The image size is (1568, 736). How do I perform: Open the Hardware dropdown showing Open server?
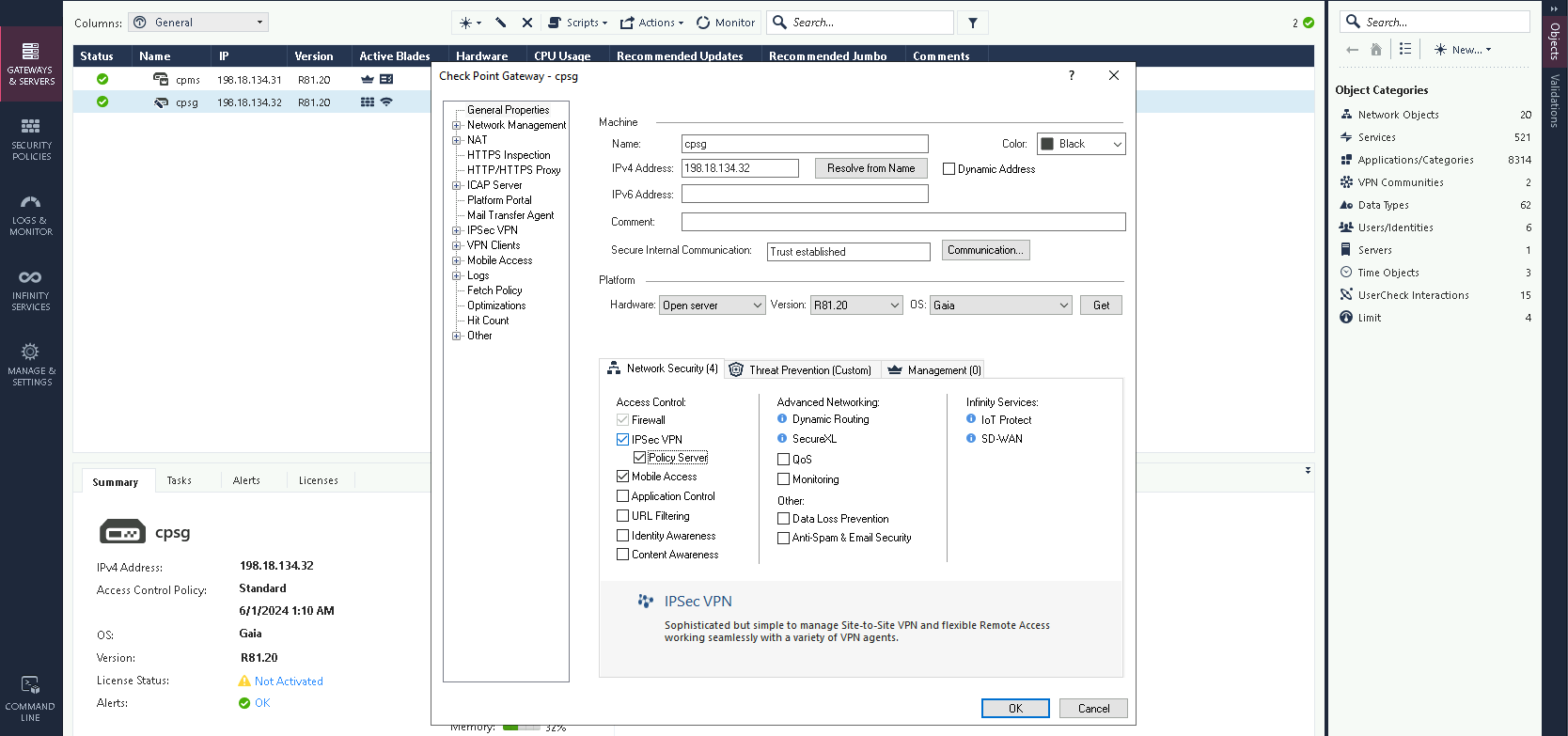(712, 305)
